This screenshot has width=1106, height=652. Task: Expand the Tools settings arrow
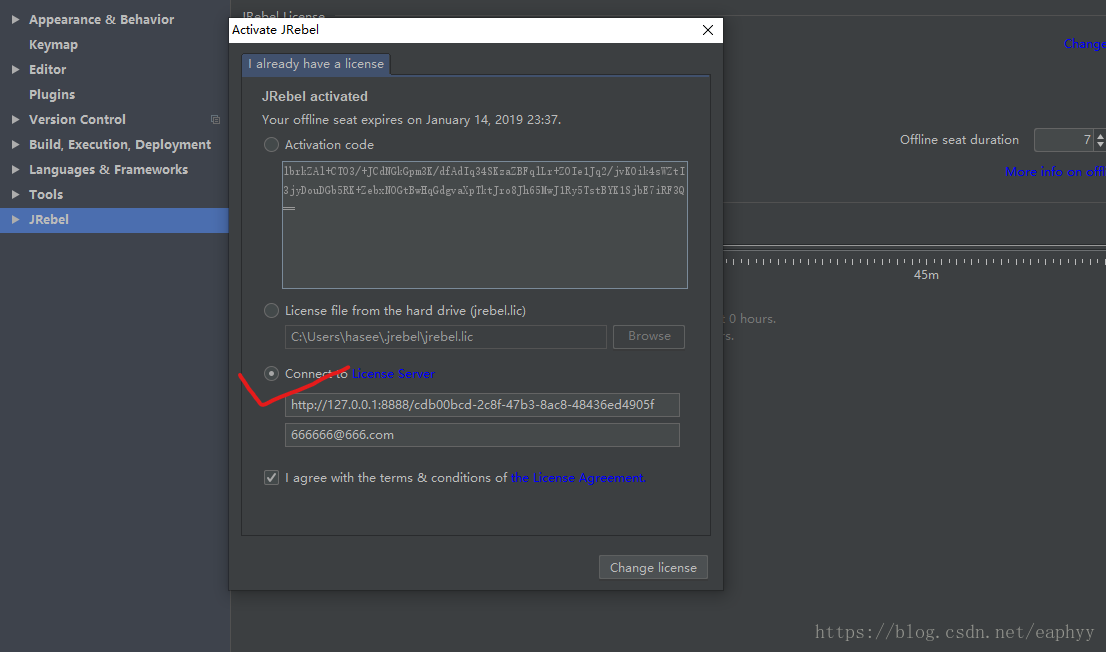click(x=15, y=195)
